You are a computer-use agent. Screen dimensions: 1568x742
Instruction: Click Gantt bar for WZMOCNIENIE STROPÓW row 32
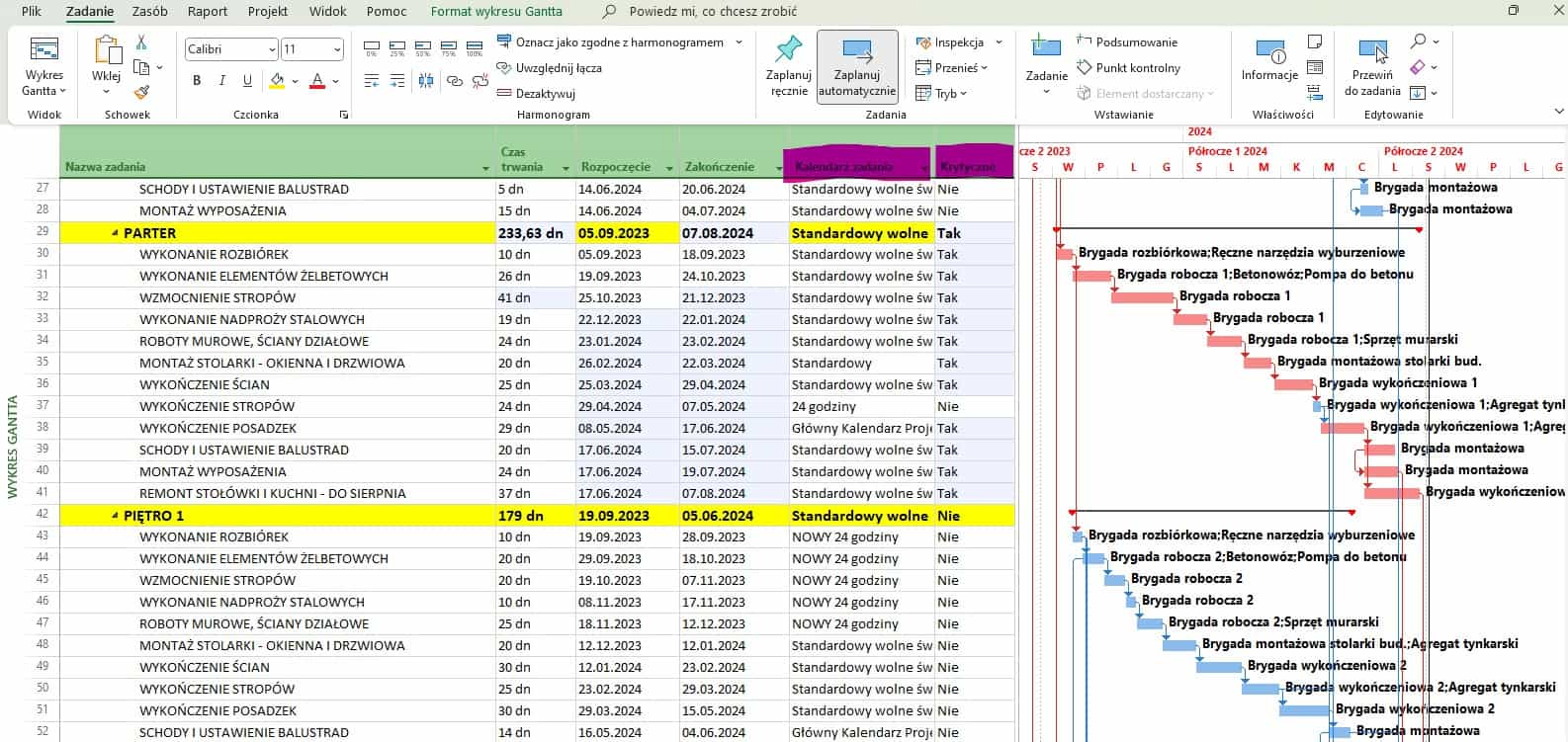(1142, 297)
